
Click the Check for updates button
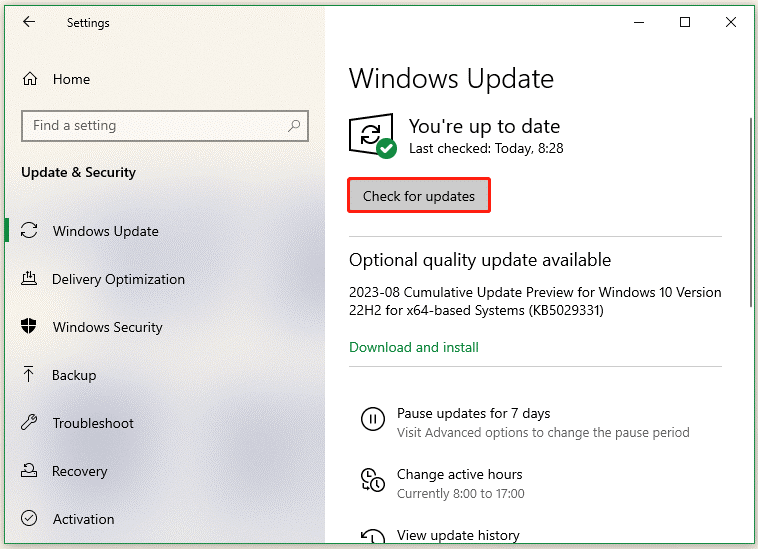(x=419, y=196)
